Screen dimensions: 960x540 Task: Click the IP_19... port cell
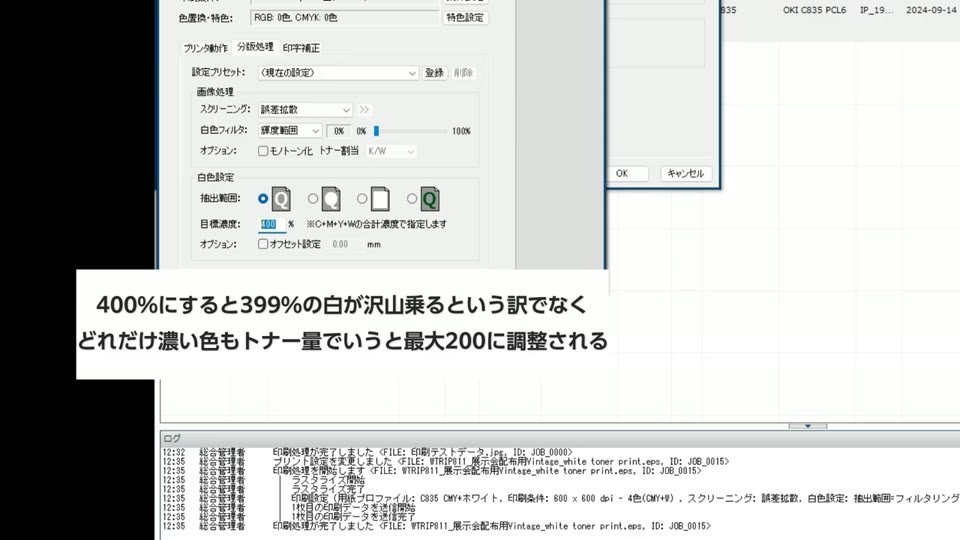[x=876, y=10]
